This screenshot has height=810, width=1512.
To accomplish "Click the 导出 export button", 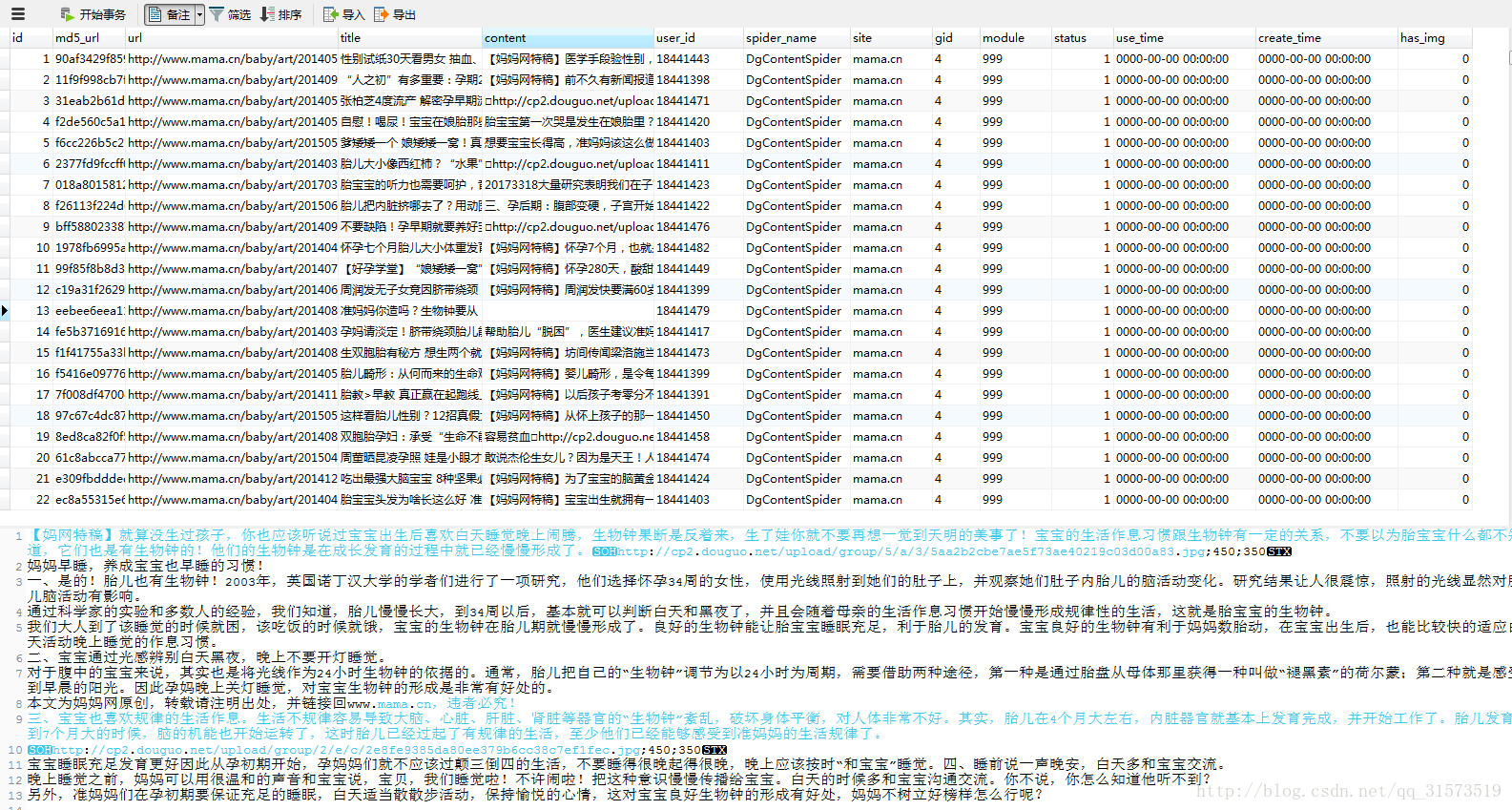I will 395,14.
